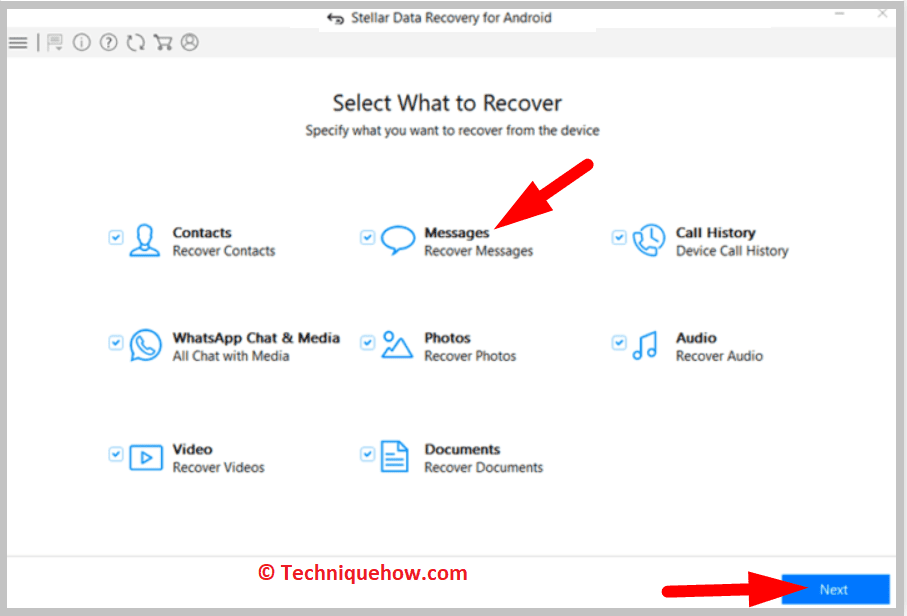This screenshot has height=616, width=907.
Task: Click the 'Messages' label
Action: pos(457,233)
